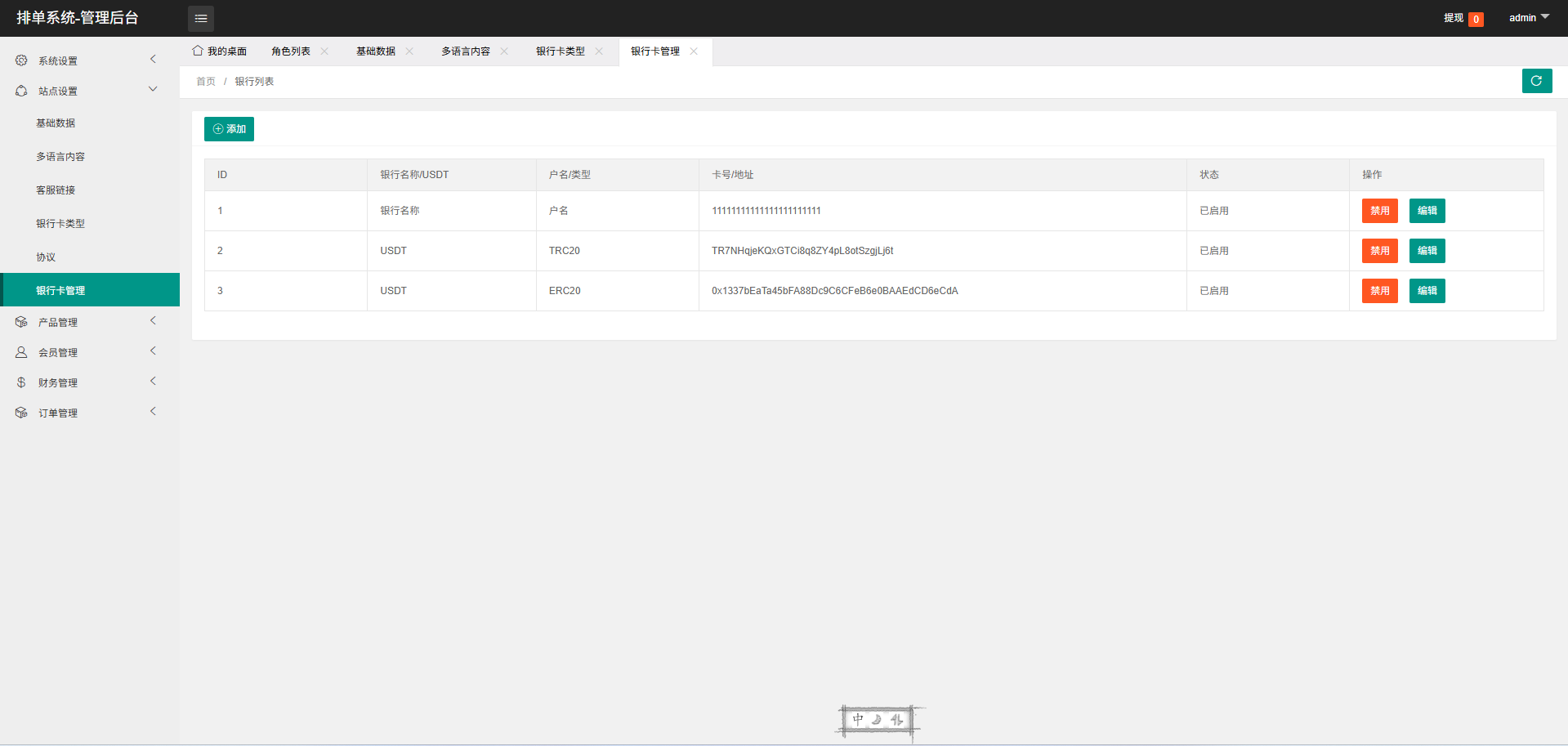Disable bank entry with ID 1
Image resolution: width=1568 pixels, height=746 pixels.
[x=1379, y=211]
